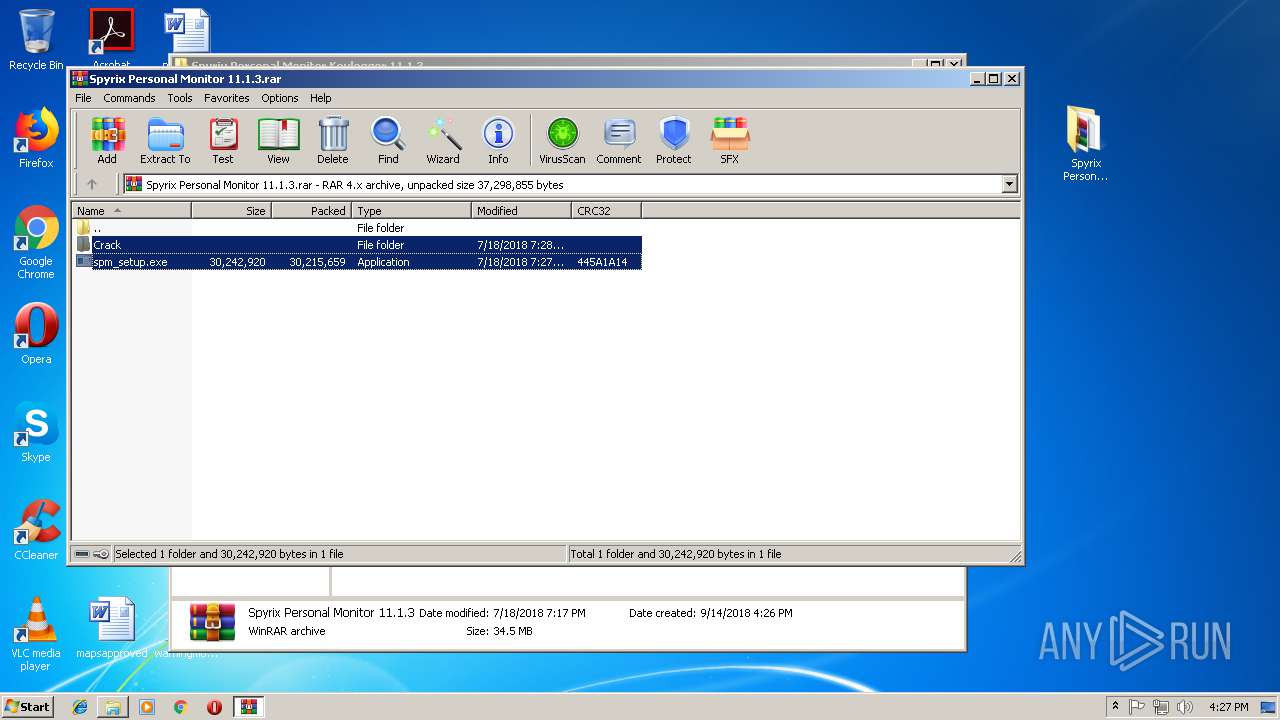Screen dimensions: 1280x720
Task: Open the Help menu
Action: coord(320,98)
